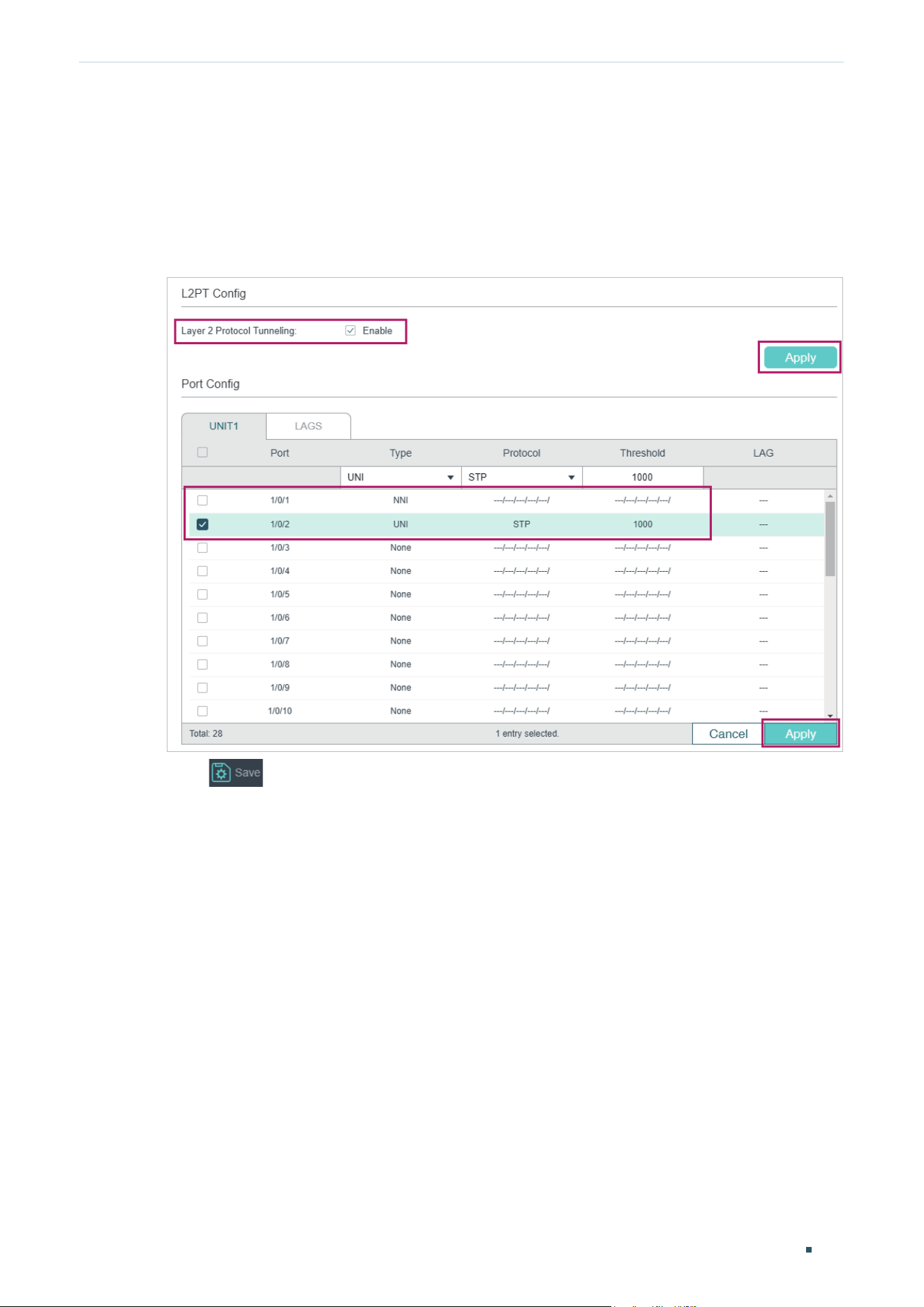This screenshot has height=1307, width=924.
Task: Select the UNIT1 tab
Action: pyautogui.click(x=224, y=426)
